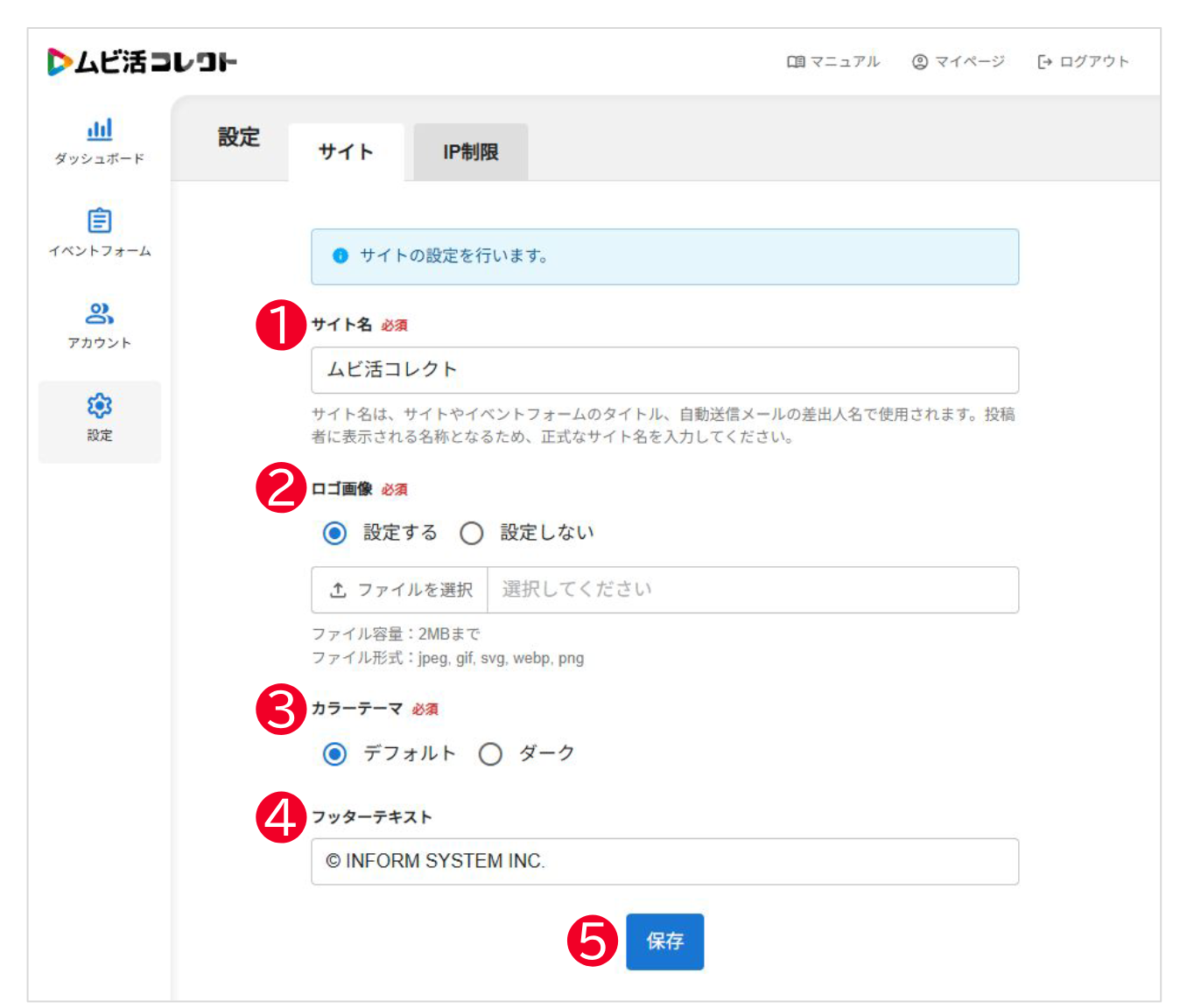1187x1008 pixels.
Task: Click the フッターテキスト input field
Action: [x=665, y=861]
